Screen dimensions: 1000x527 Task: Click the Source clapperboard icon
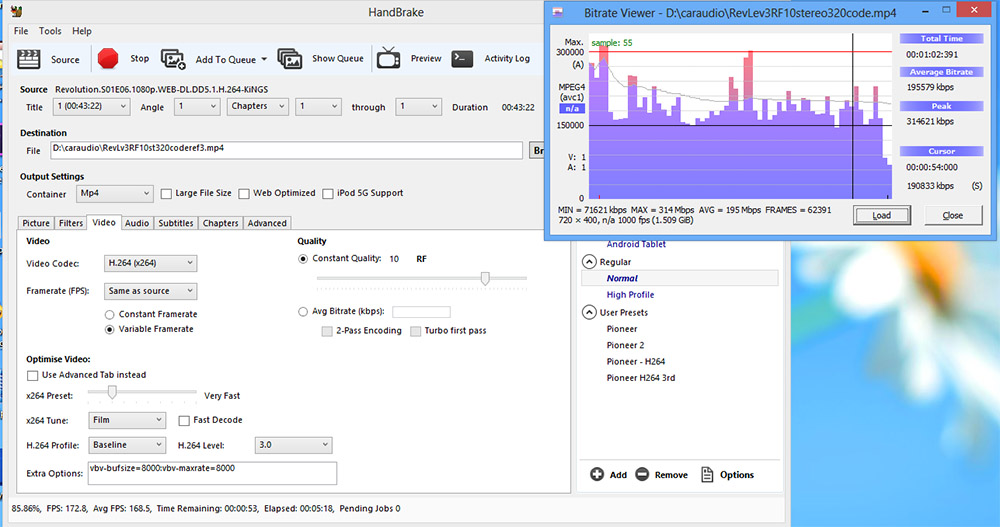coord(29,59)
